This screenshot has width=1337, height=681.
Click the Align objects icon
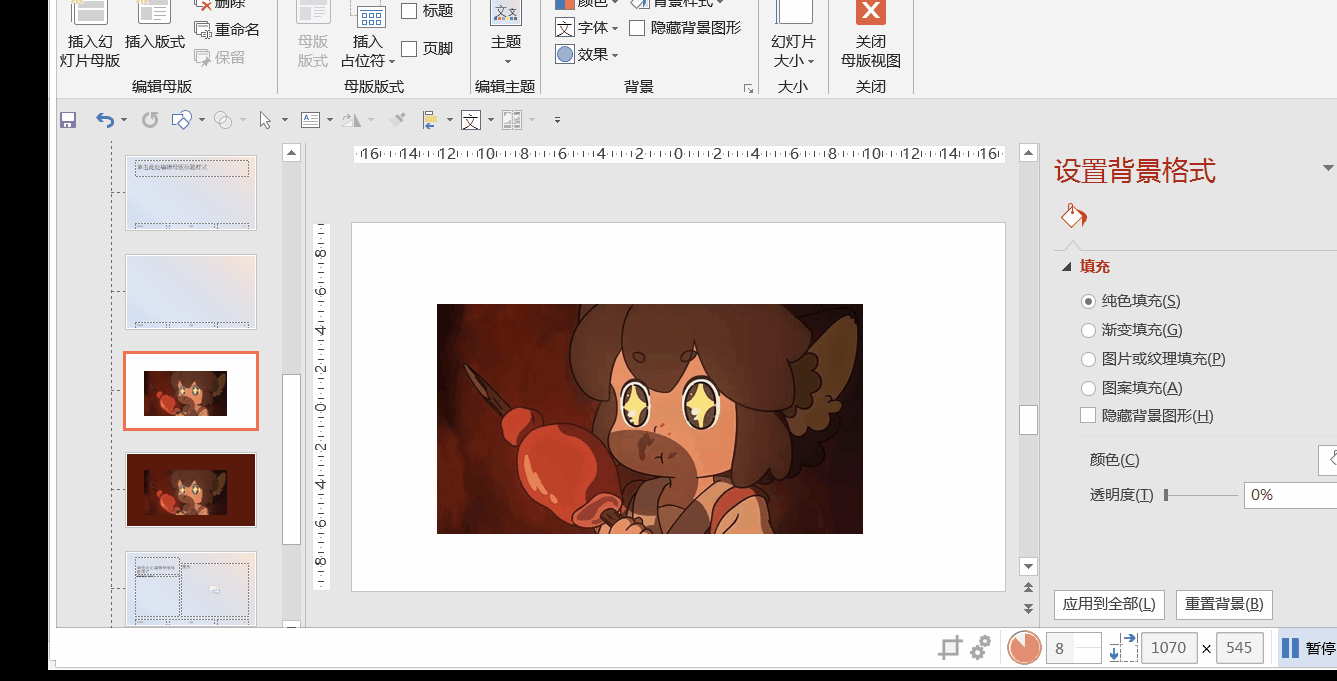(430, 120)
